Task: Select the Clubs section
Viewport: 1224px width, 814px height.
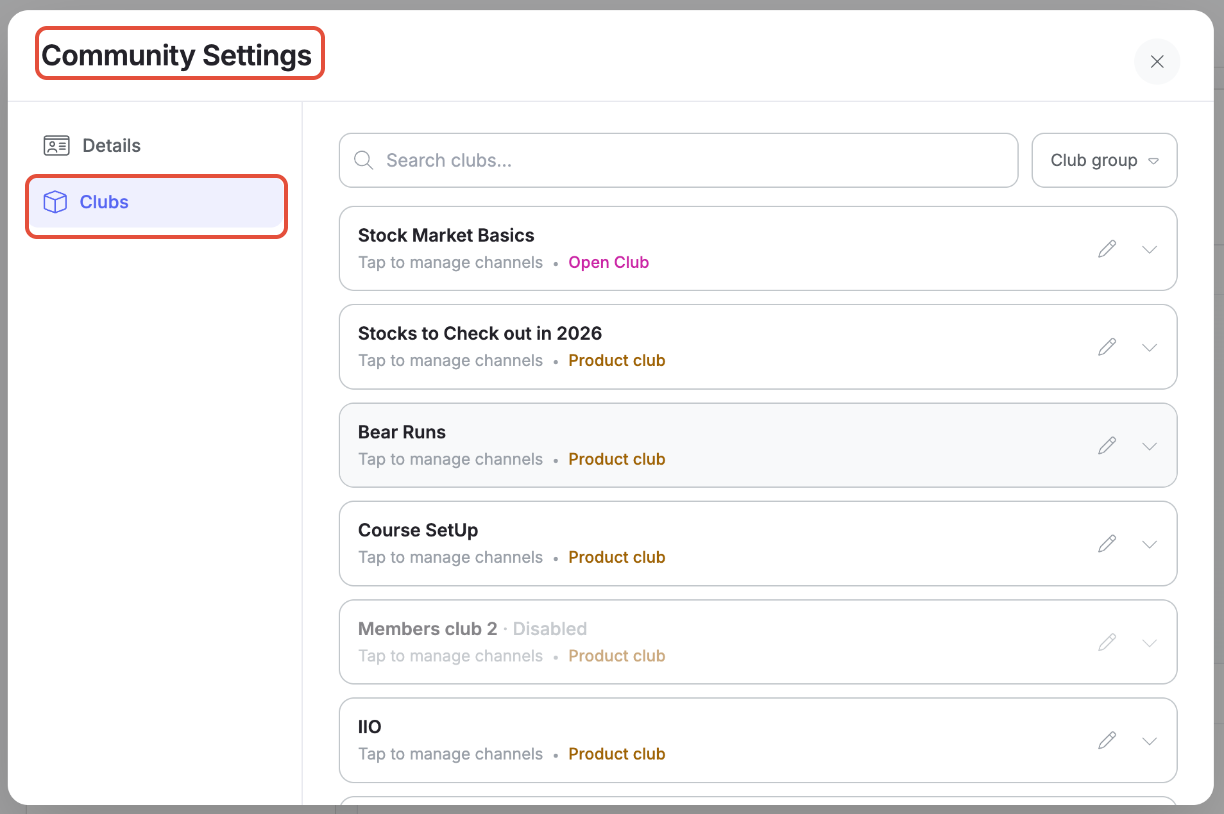Action: tap(156, 202)
